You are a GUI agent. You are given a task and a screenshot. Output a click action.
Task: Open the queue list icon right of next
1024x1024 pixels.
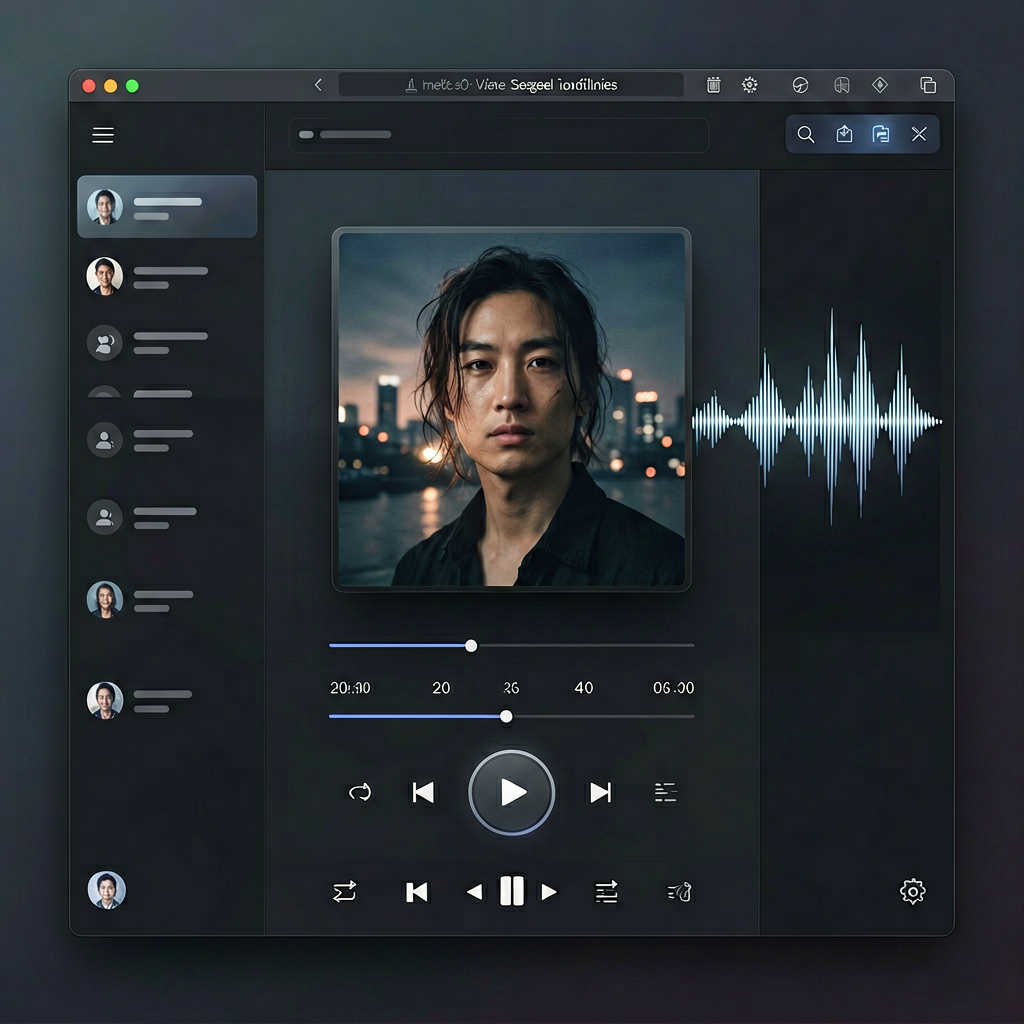coord(665,792)
